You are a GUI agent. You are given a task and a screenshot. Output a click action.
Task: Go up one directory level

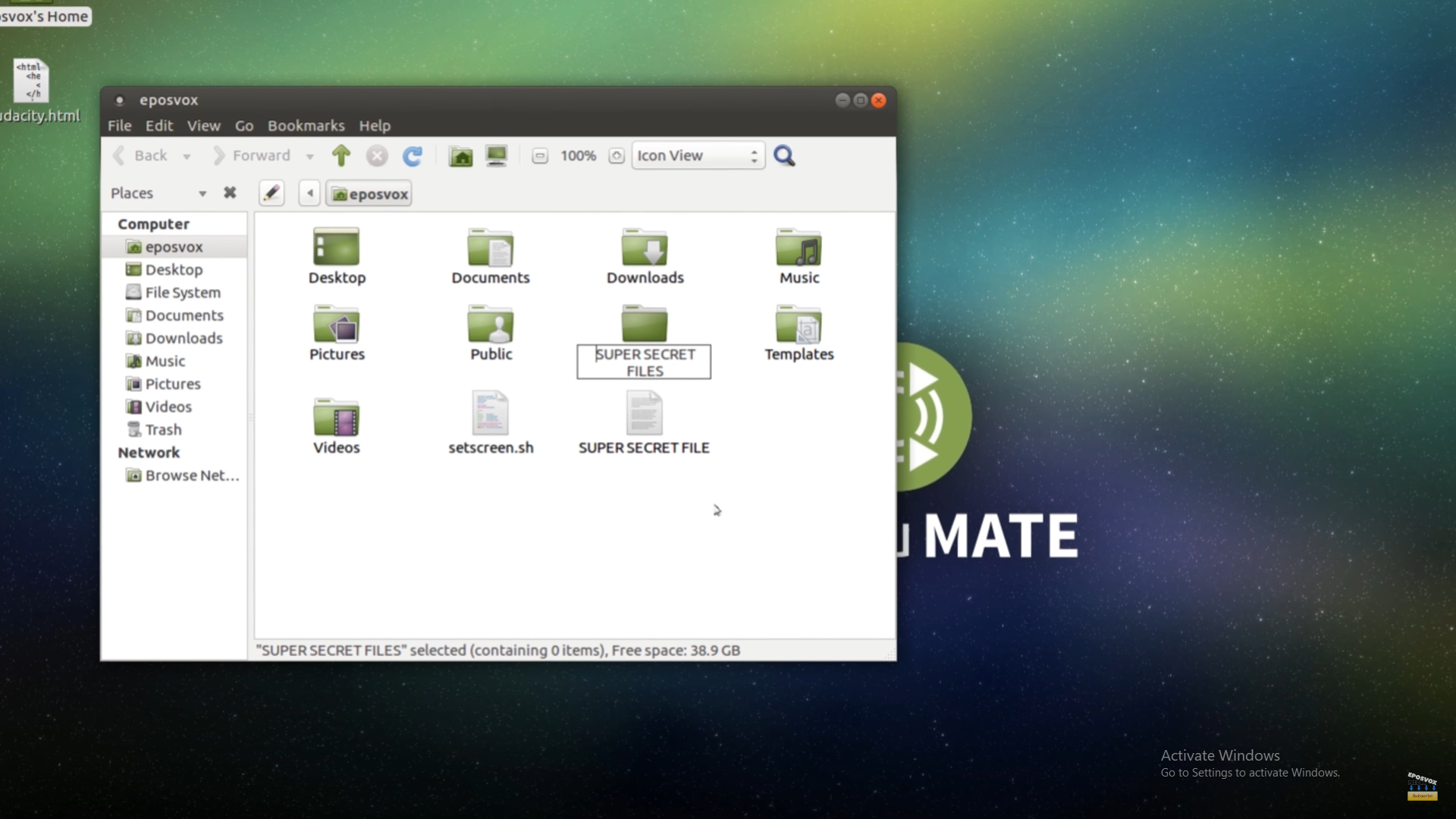[341, 156]
